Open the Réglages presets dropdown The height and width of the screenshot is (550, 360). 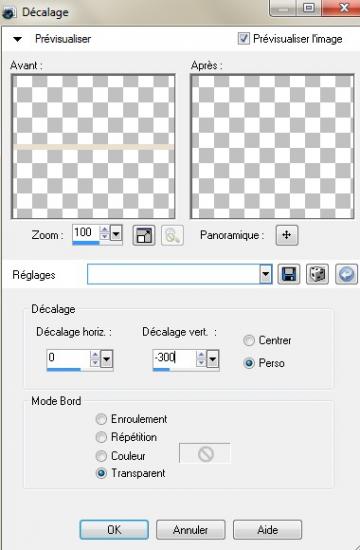pyautogui.click(x=266, y=274)
